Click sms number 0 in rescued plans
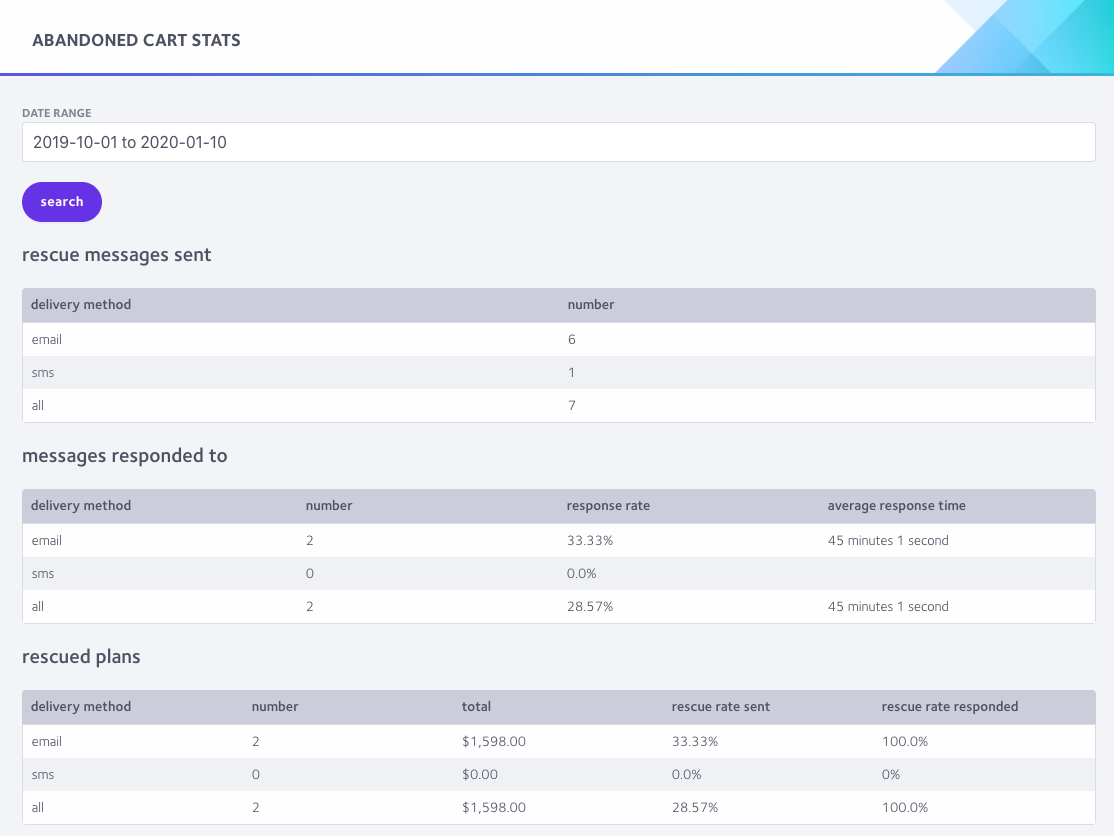Viewport: 1114px width, 836px height. pos(256,774)
